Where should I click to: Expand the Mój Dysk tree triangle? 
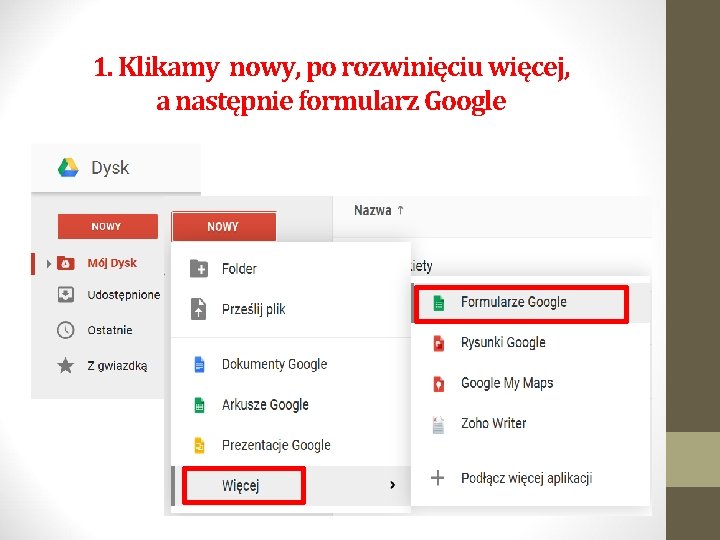click(49, 264)
